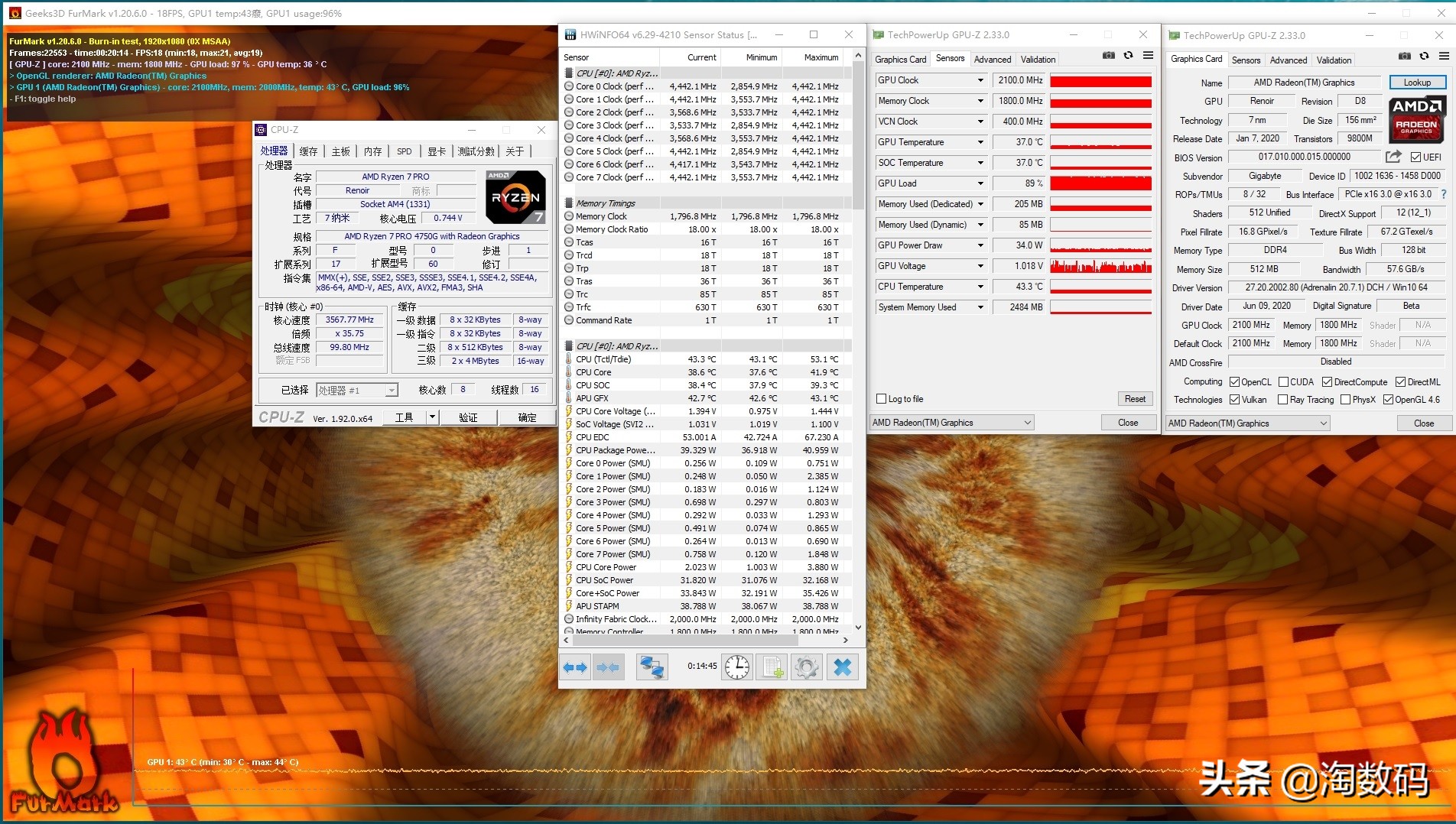The image size is (1456, 824).
Task: Open GPU selector dropdown in GPU-Z Sensors window
Action: pyautogui.click(x=951, y=423)
